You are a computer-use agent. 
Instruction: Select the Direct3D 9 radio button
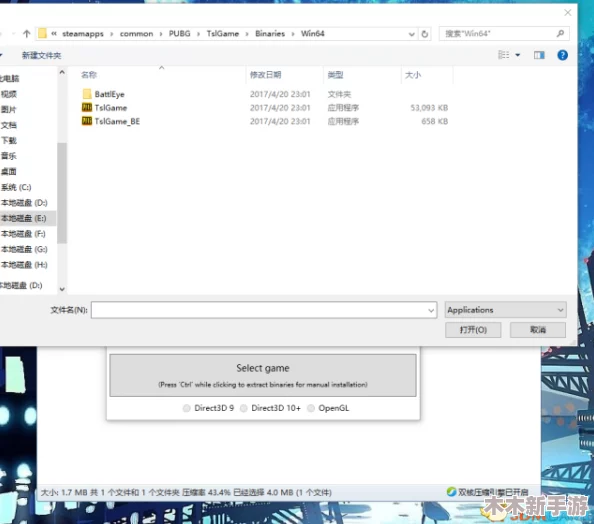186,408
